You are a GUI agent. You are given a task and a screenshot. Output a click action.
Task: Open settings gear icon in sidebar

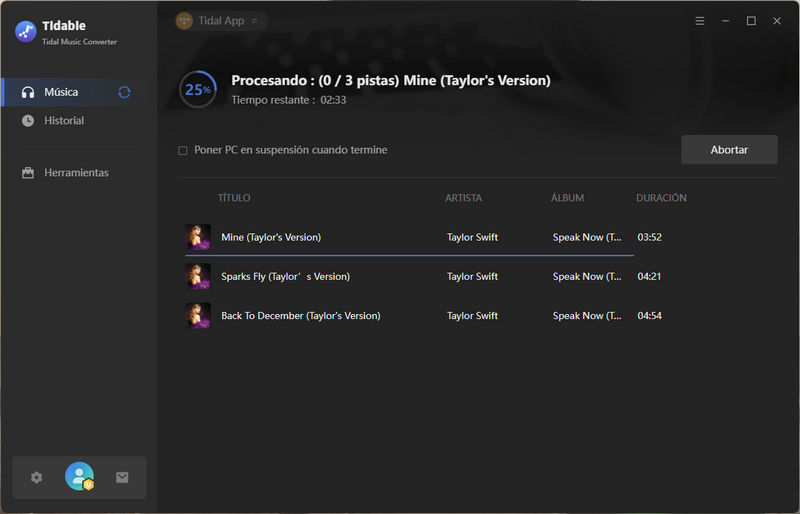coord(36,477)
